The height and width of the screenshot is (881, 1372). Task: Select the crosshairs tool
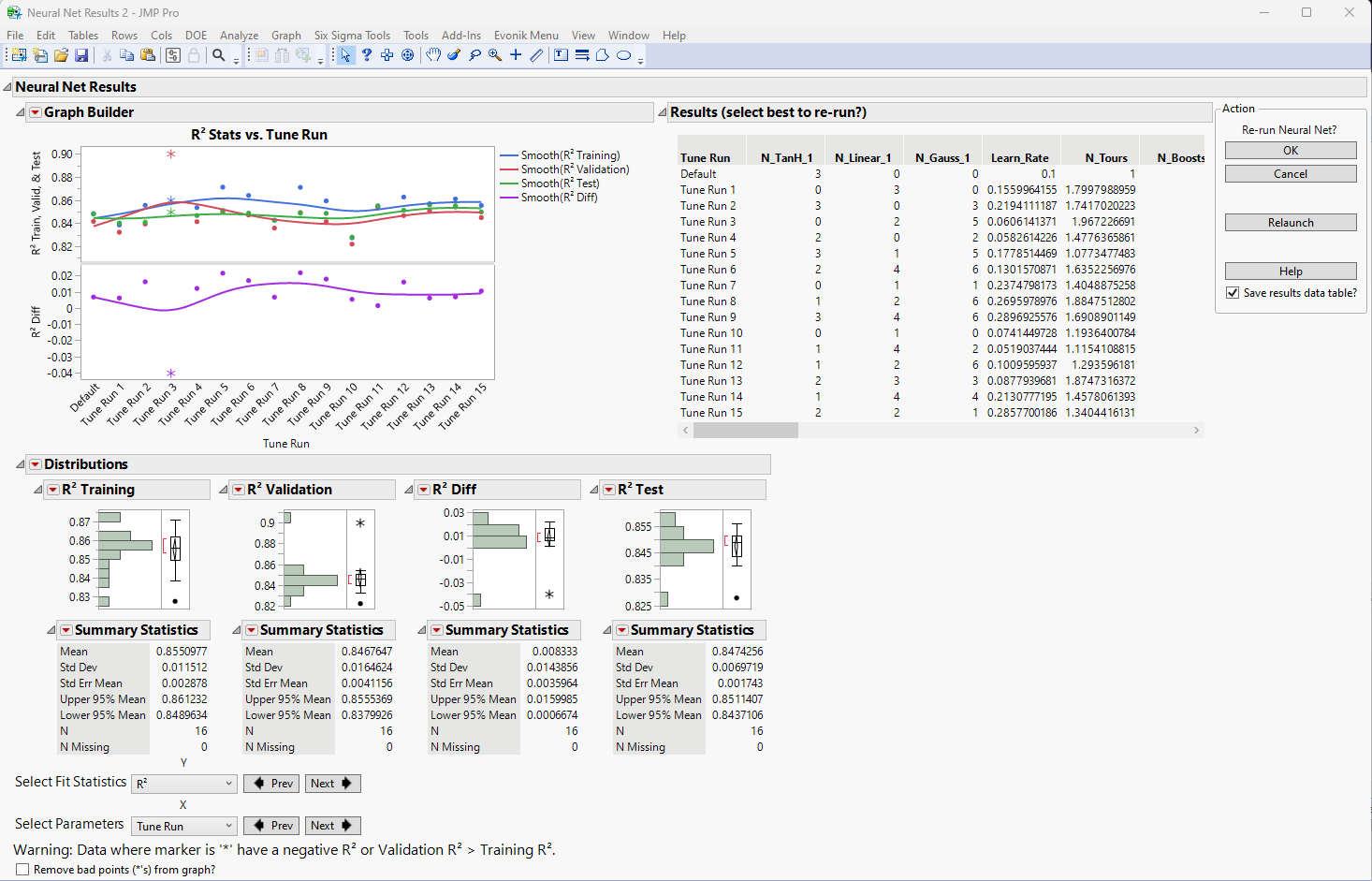[x=516, y=55]
